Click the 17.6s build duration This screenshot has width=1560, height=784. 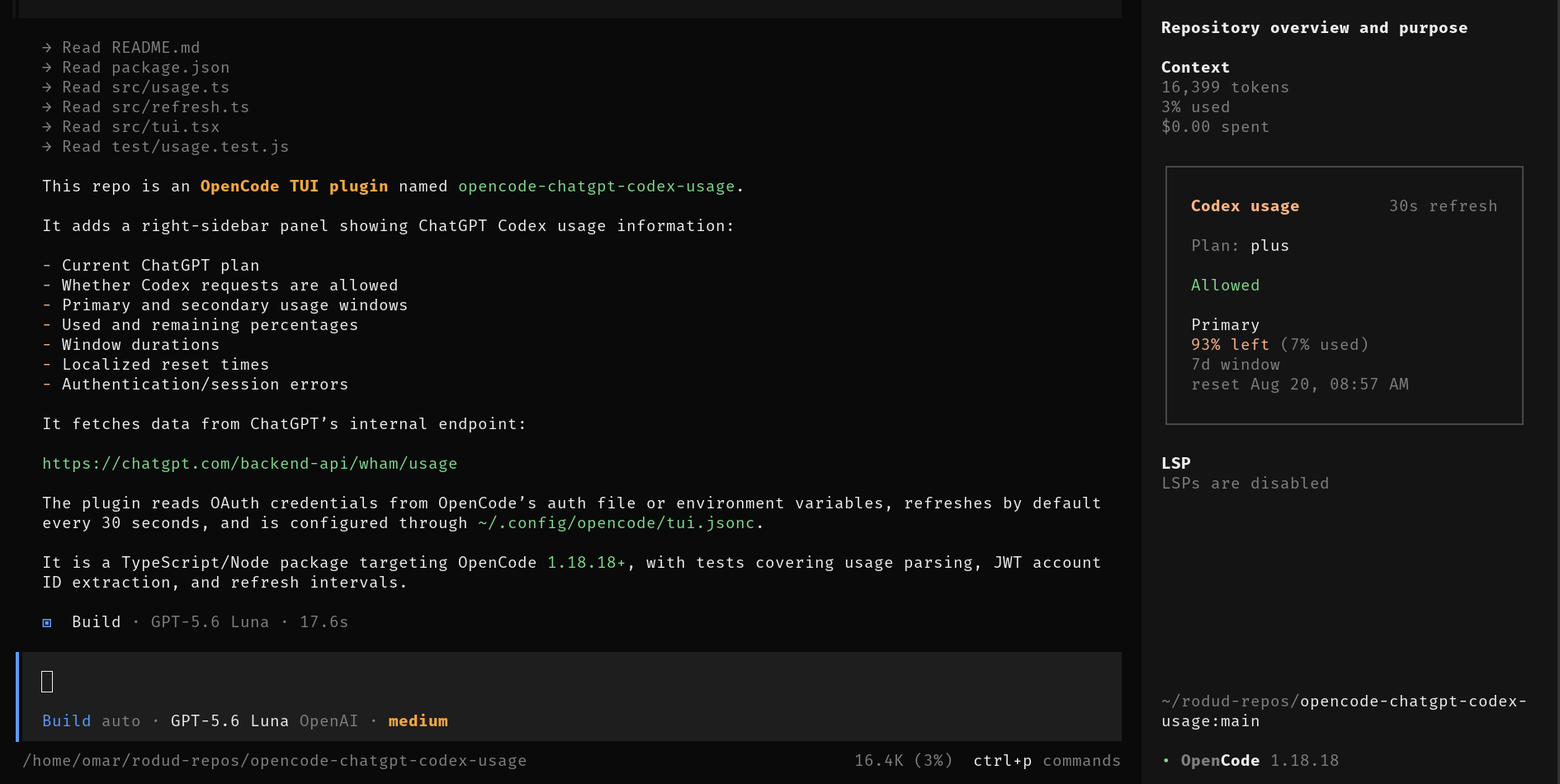324,622
